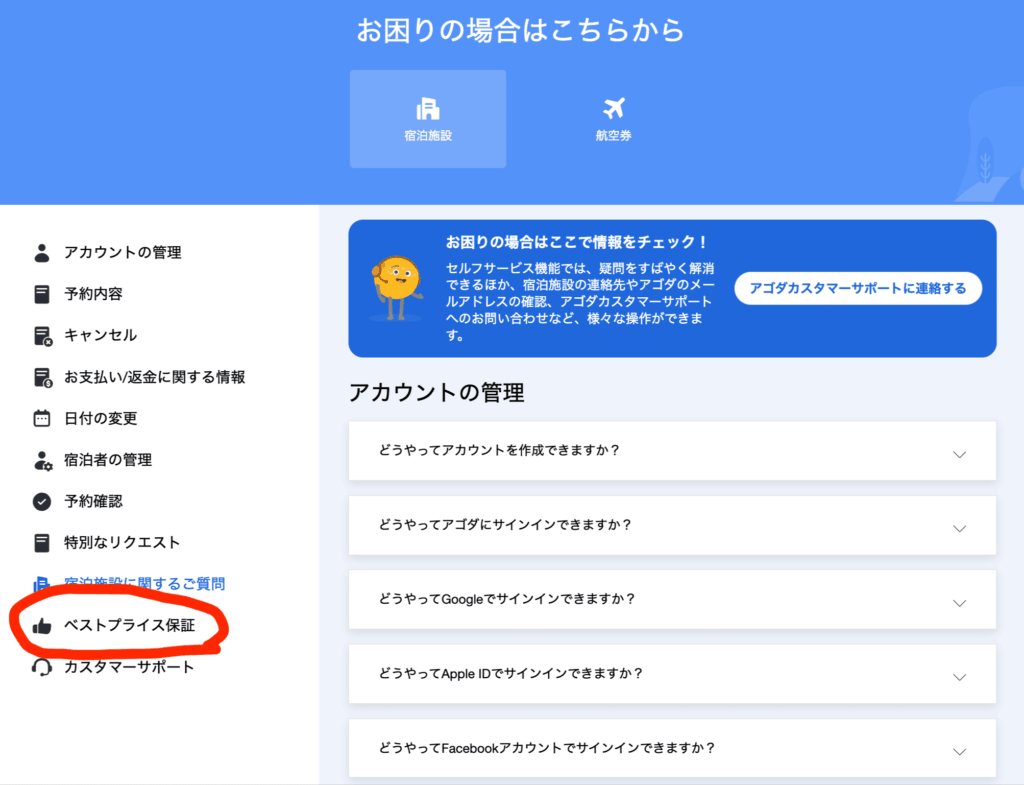The width and height of the screenshot is (1024, 785).
Task: Click the thumbs-up icon beside ベストプライス保証
Action: [x=42, y=626]
